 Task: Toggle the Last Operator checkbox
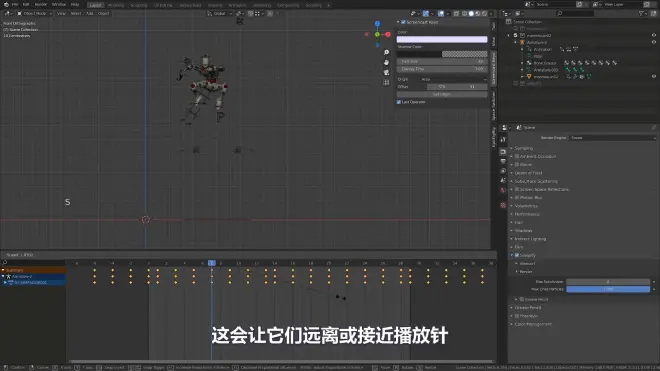pos(399,102)
